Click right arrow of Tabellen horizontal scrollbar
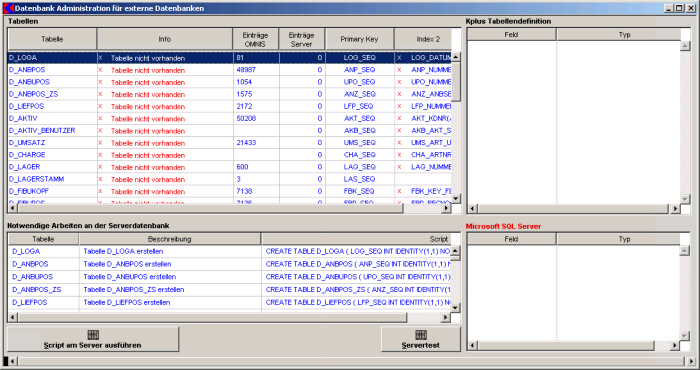The width and height of the screenshot is (700, 370). 446,208
